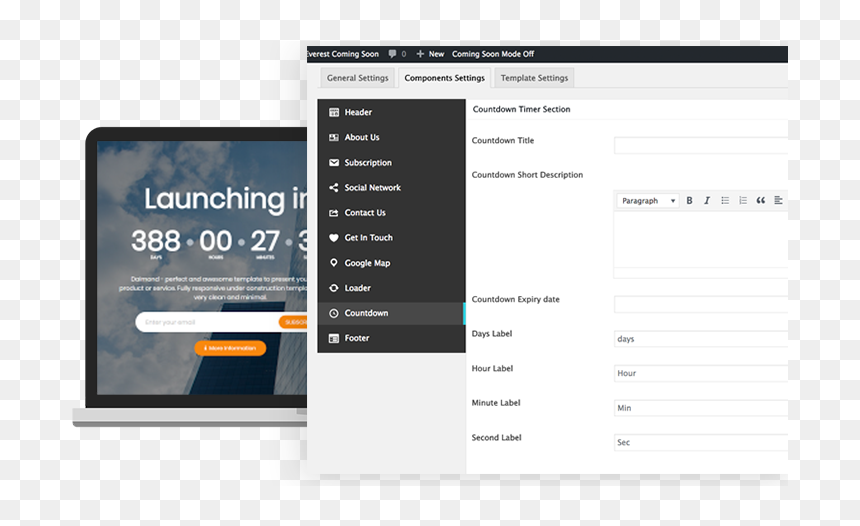Switch to the Components Settings tab
Viewport: 860px width, 526px height.
point(445,78)
